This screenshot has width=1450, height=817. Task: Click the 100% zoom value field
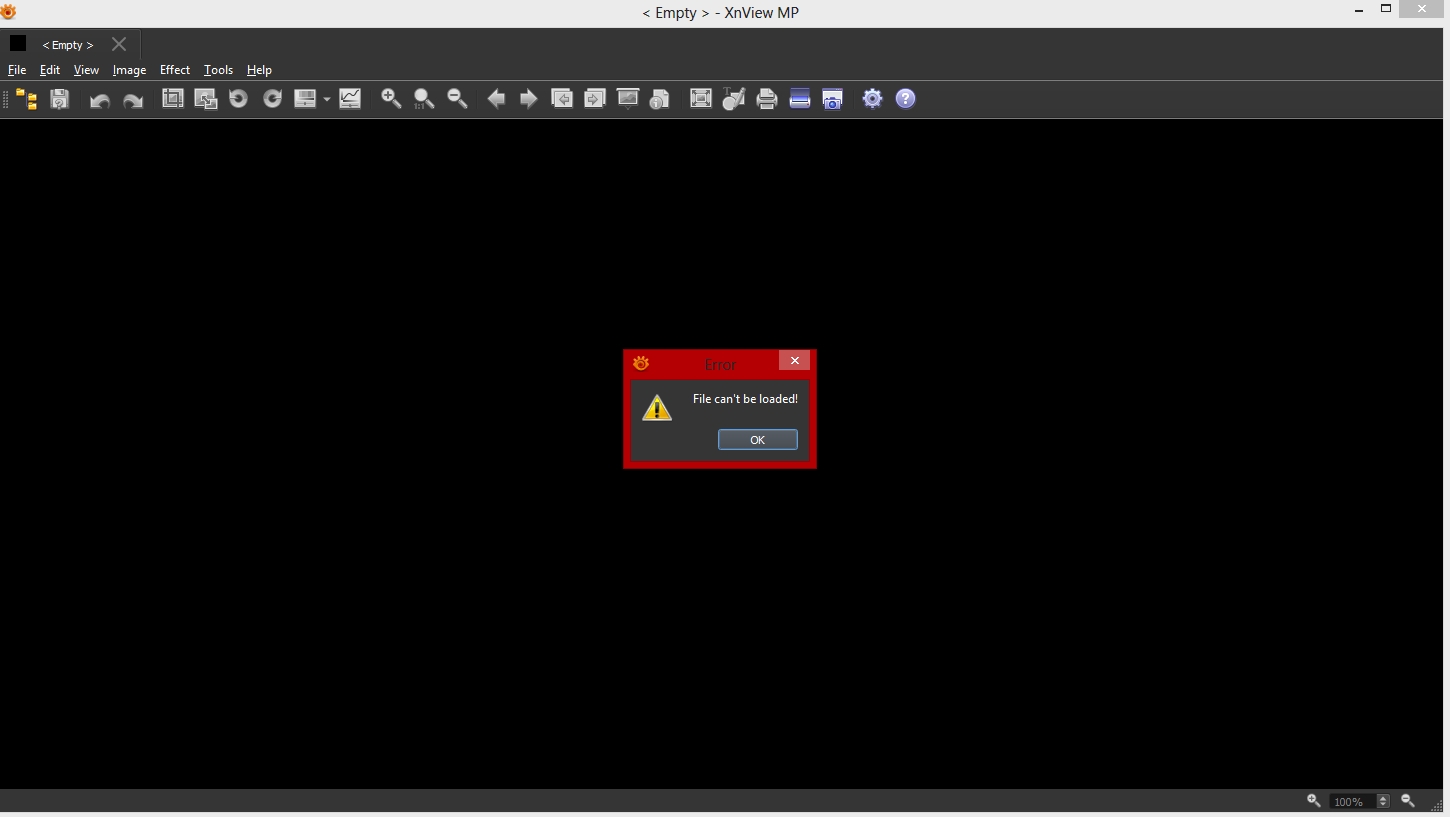click(1352, 802)
